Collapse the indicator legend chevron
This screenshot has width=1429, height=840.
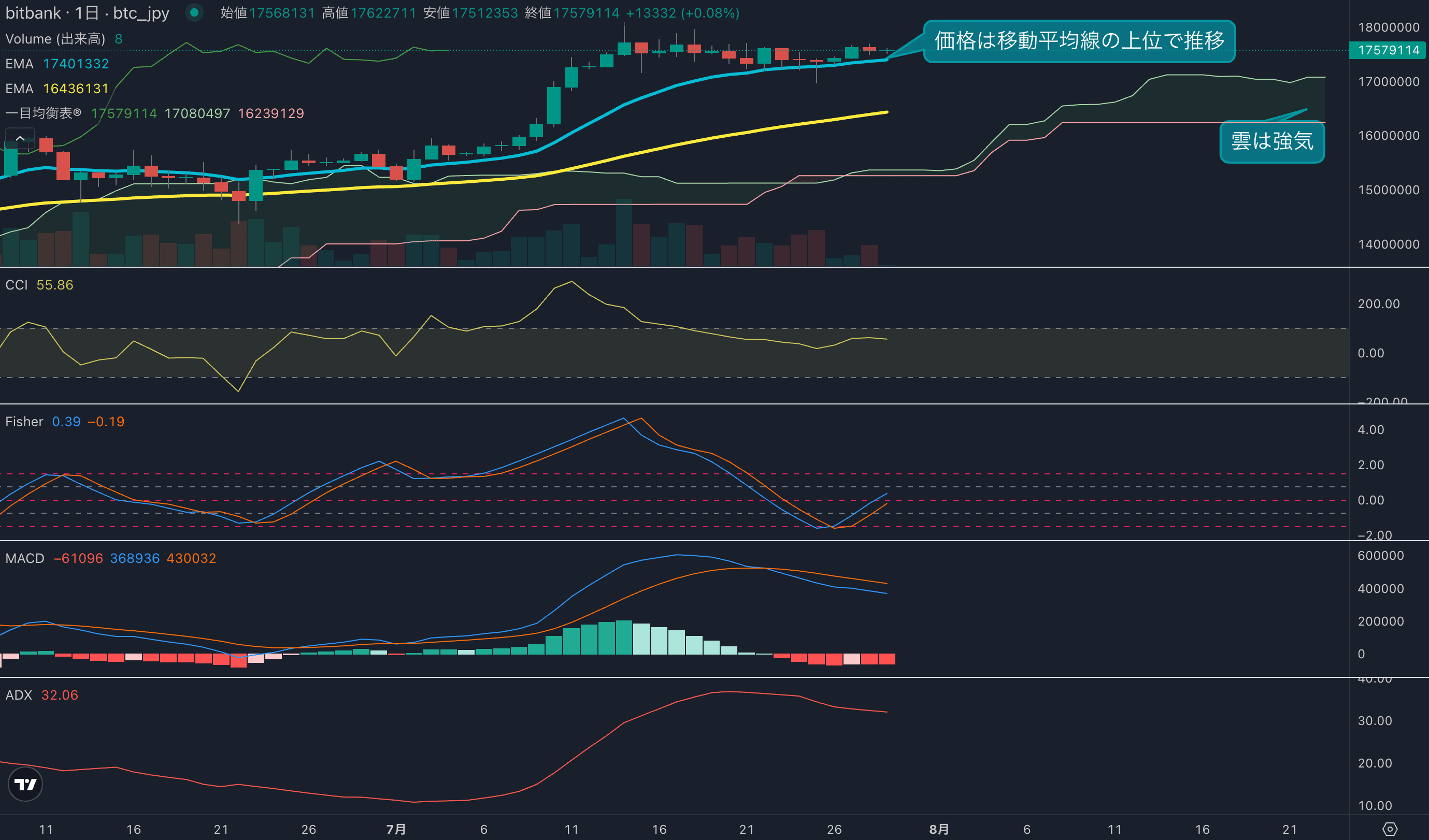coord(20,138)
